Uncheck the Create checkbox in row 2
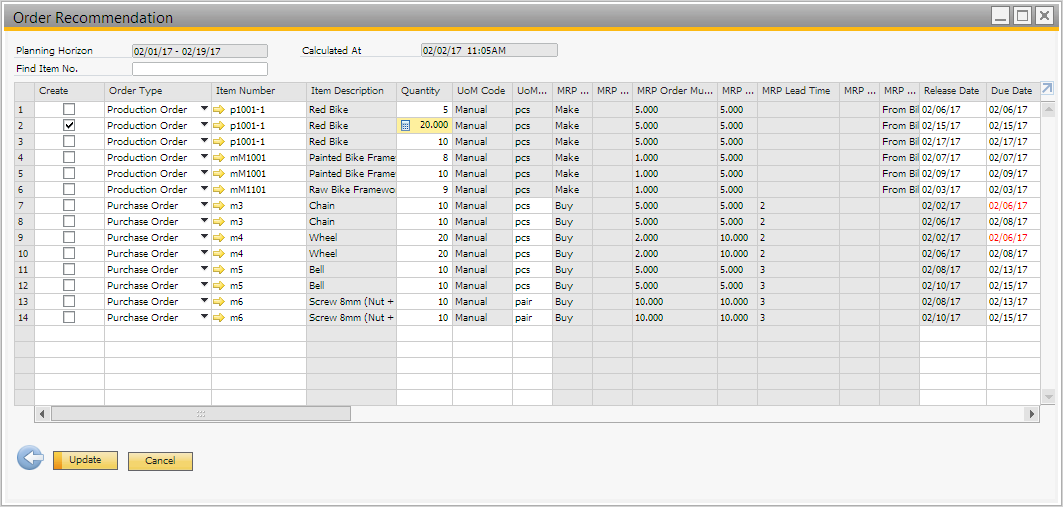 (x=69, y=125)
